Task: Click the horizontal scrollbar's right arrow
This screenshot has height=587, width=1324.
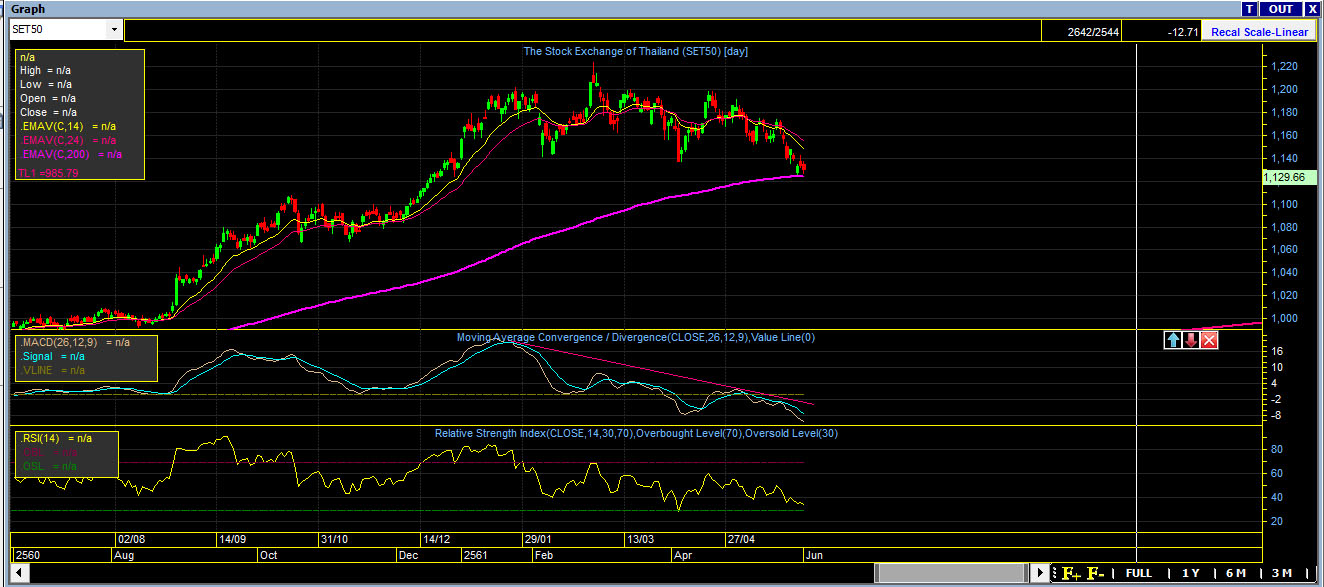Action: (1041, 573)
